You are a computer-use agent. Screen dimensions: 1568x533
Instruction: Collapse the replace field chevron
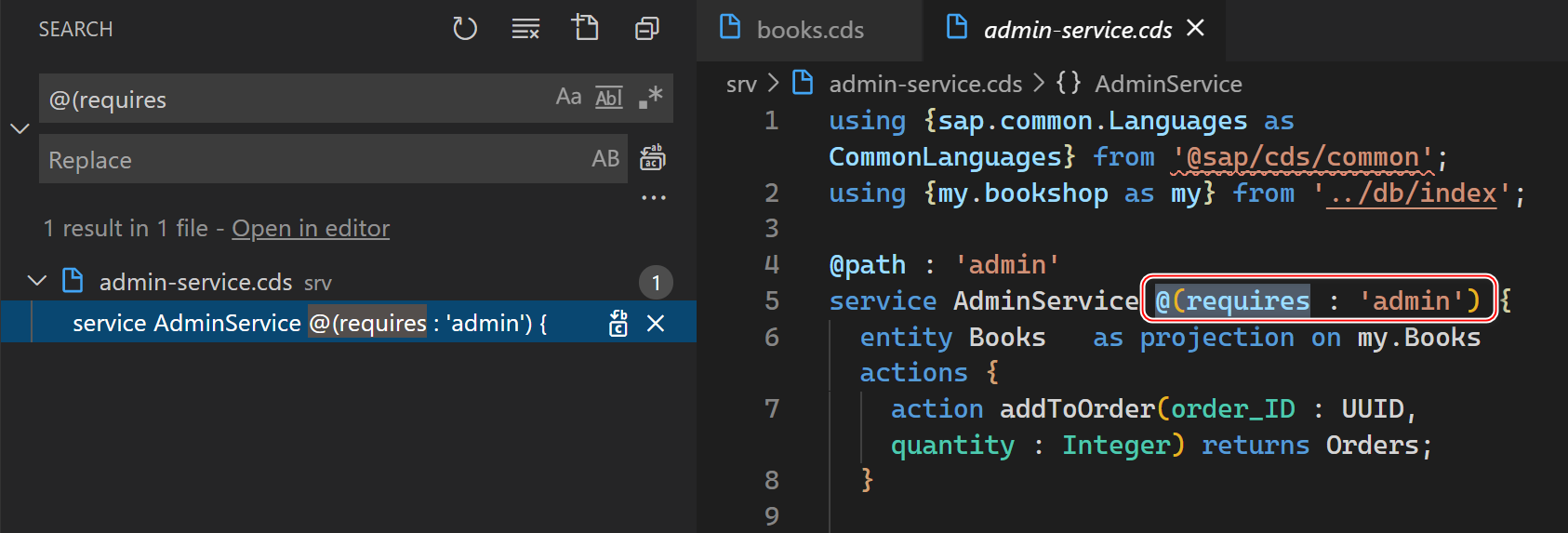20,128
